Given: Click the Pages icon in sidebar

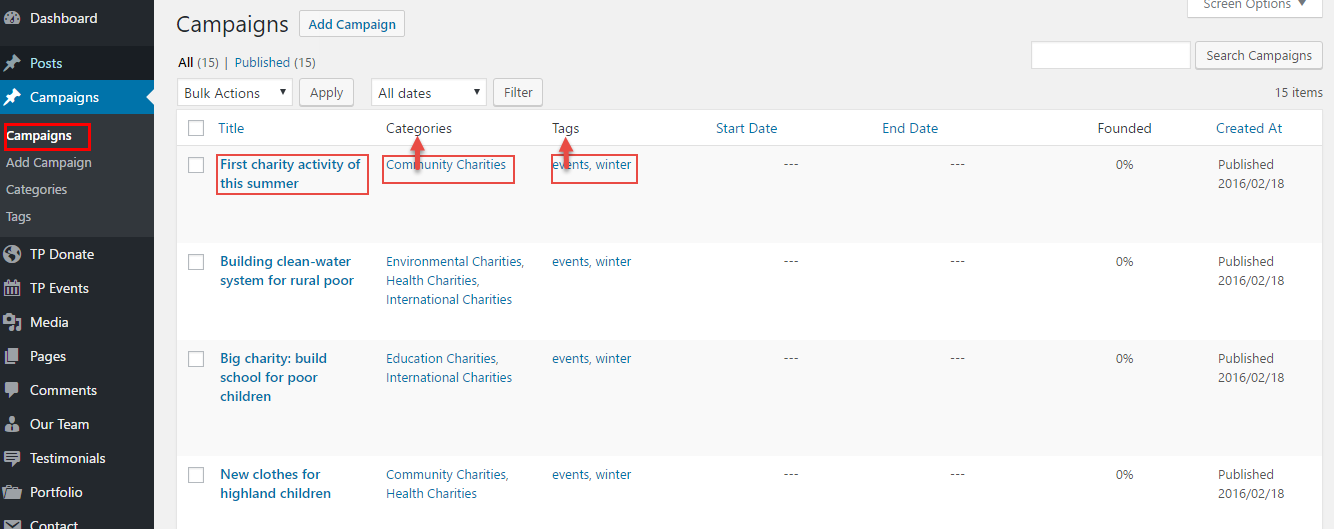Looking at the screenshot, I should coord(12,356).
